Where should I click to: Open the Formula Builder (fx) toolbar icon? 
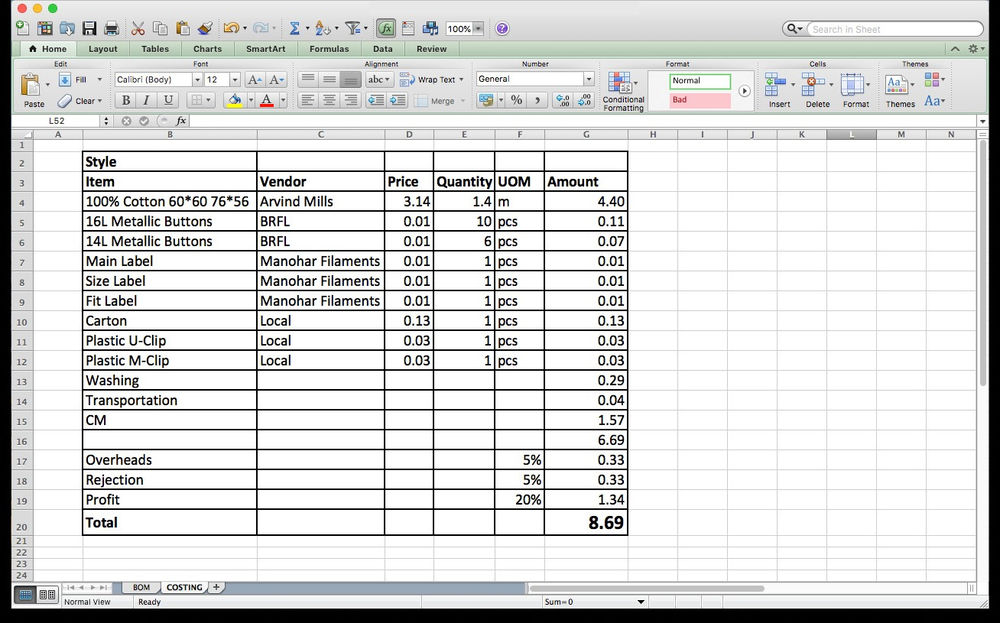pos(385,28)
